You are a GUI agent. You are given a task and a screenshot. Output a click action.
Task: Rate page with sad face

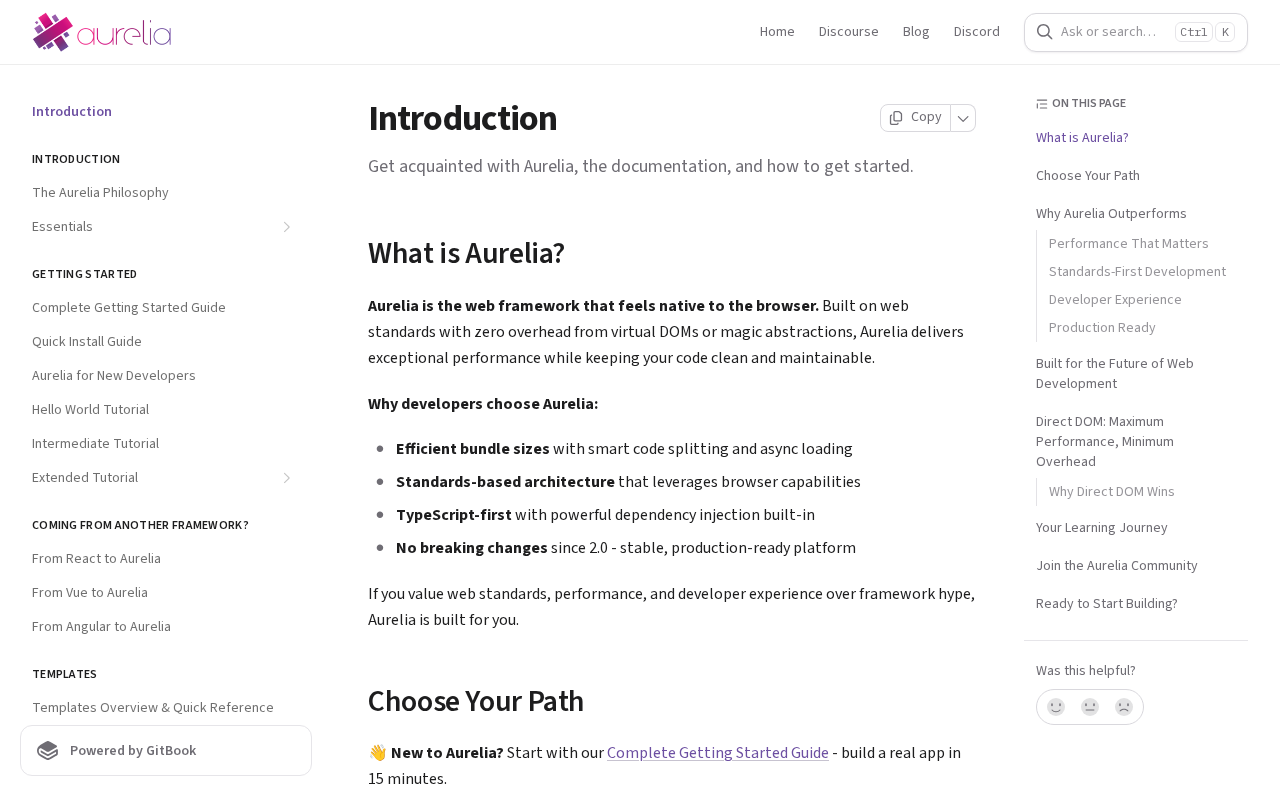[1124, 707]
